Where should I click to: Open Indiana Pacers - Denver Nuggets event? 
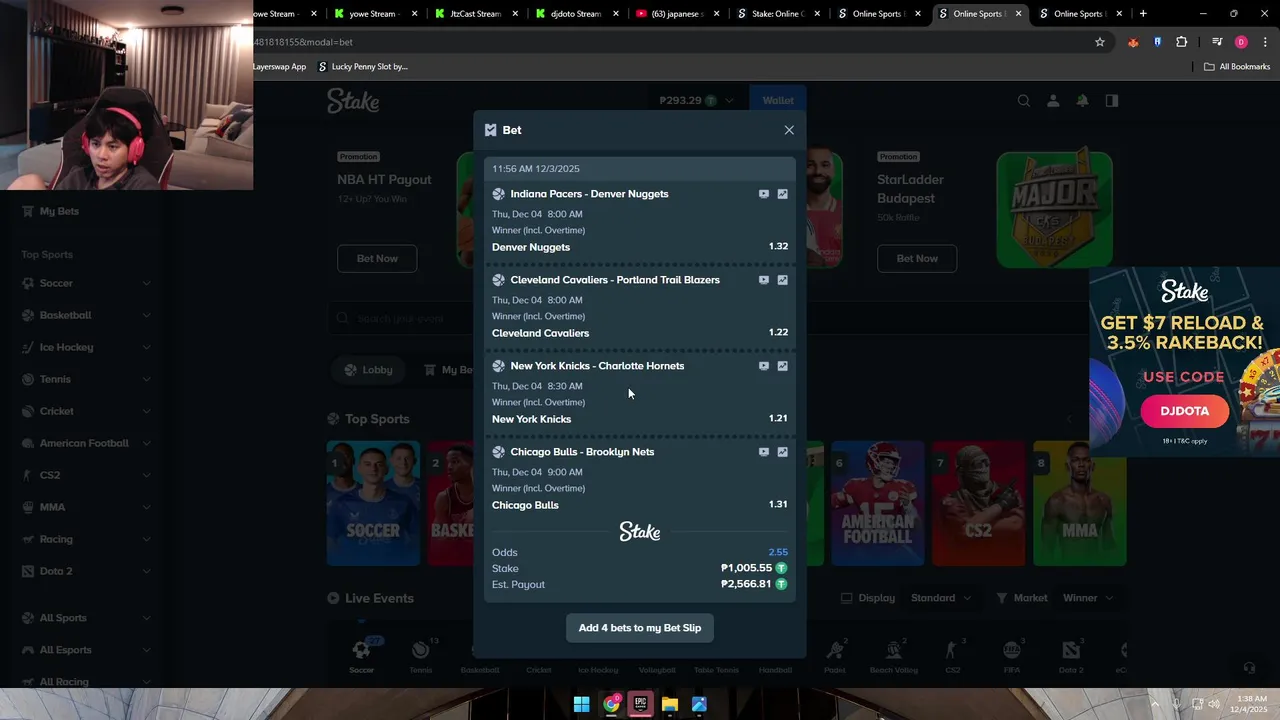[x=589, y=194]
